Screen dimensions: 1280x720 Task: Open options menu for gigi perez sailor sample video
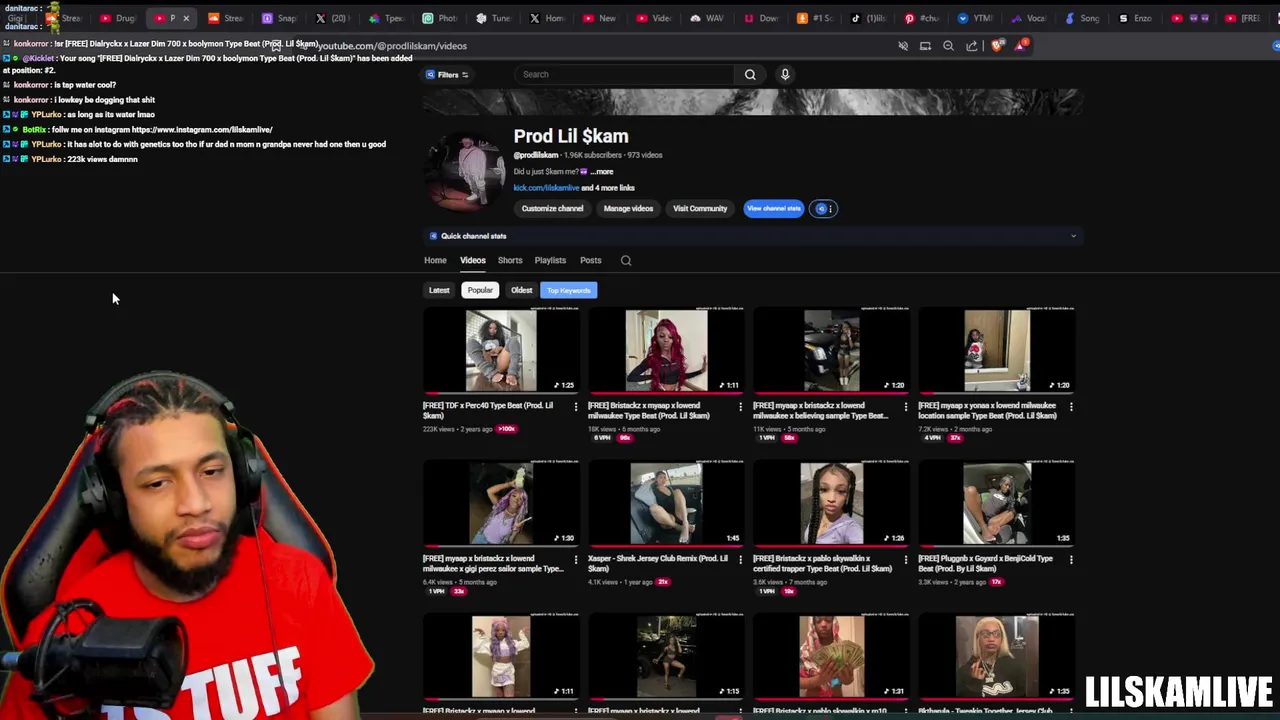(575, 560)
